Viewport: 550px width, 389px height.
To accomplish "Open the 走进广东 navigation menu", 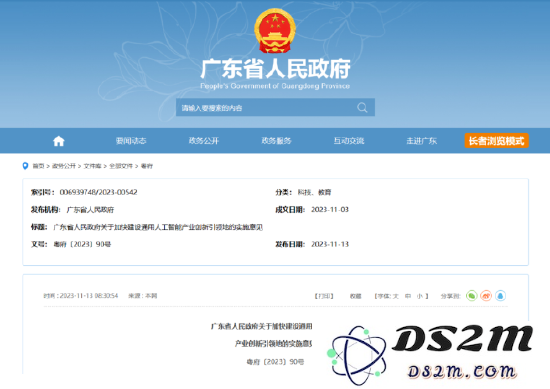I will pos(421,141).
